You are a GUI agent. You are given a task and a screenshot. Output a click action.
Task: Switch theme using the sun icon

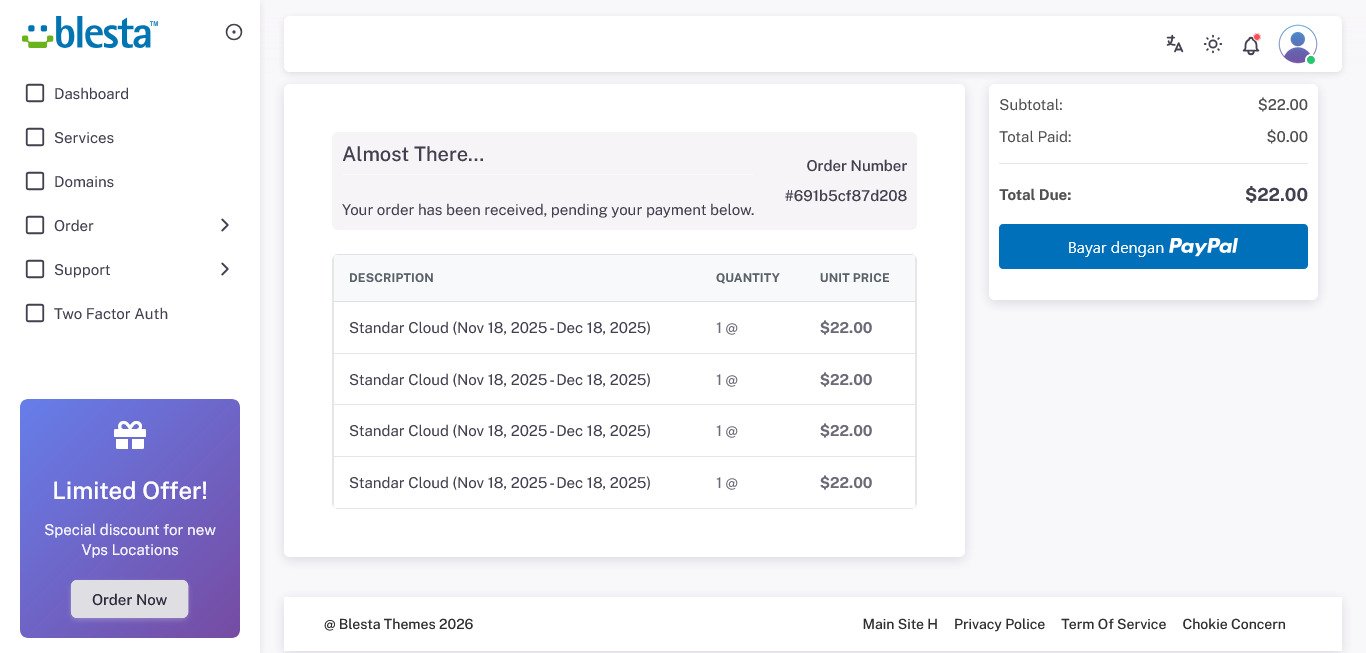click(1213, 44)
